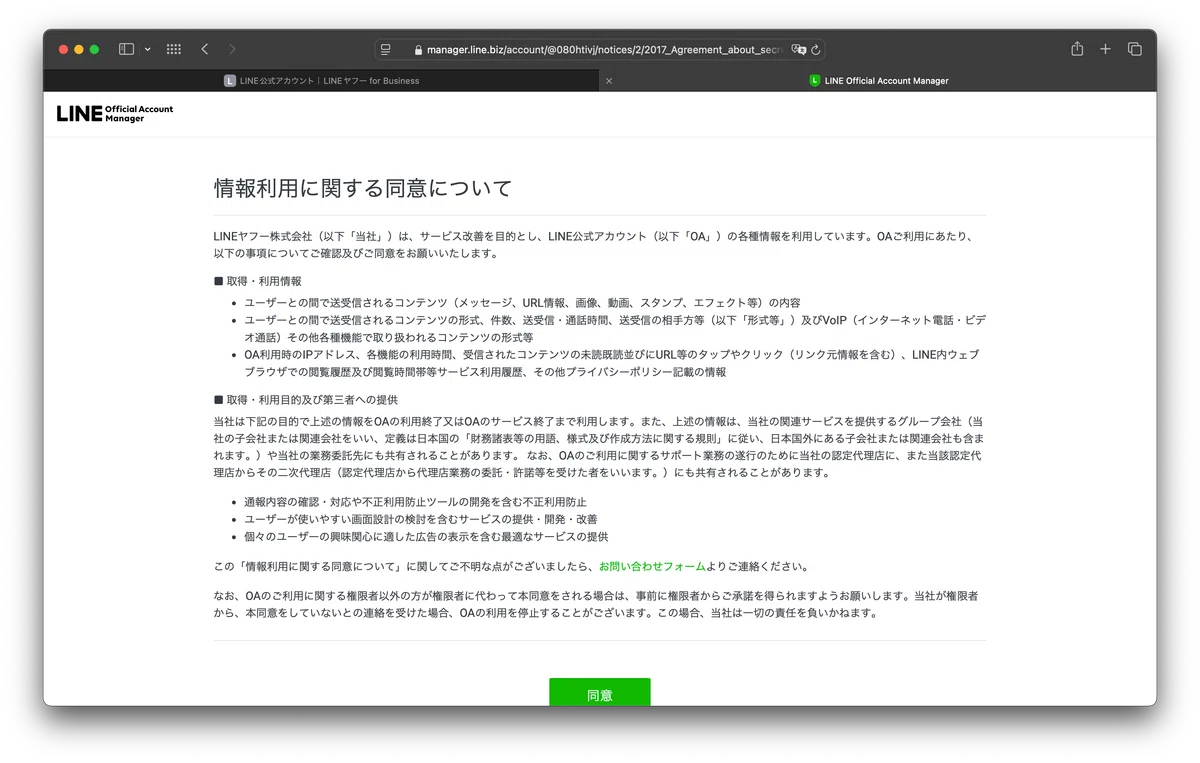Click the bullet beginning OA利用時のIPアドレス
The width and height of the screenshot is (1200, 763).
612,363
